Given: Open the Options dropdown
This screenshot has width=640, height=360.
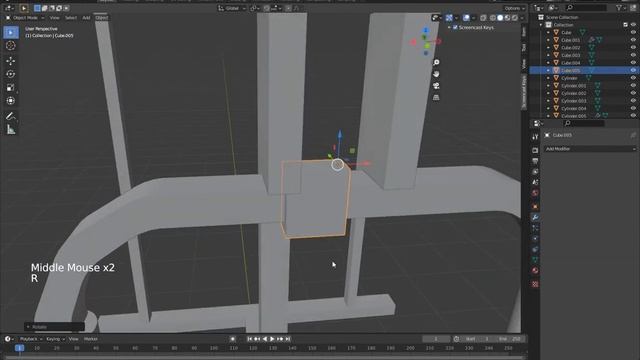Looking at the screenshot, I should [514, 8].
